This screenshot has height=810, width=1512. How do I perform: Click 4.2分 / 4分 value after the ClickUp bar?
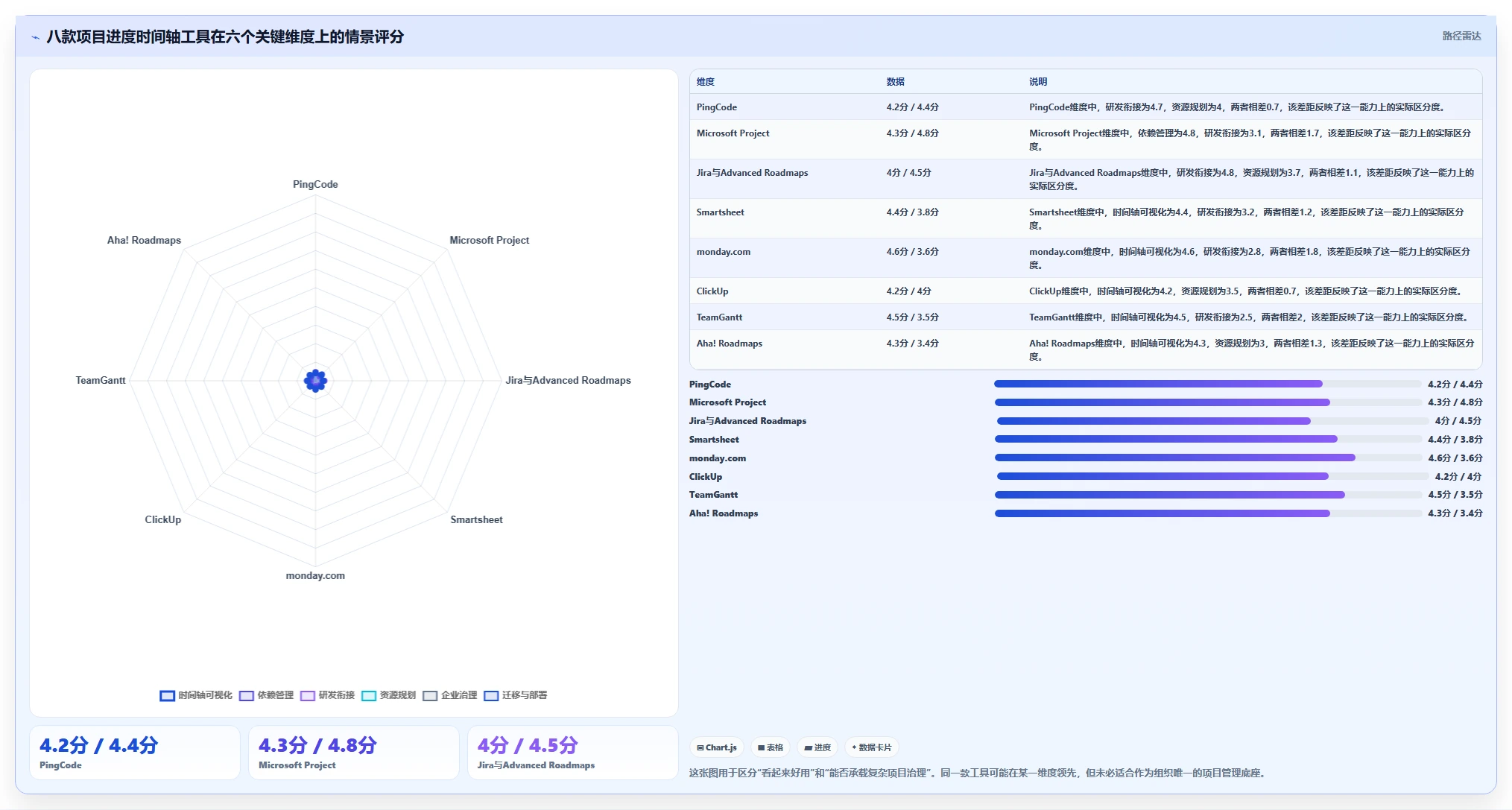click(1458, 477)
